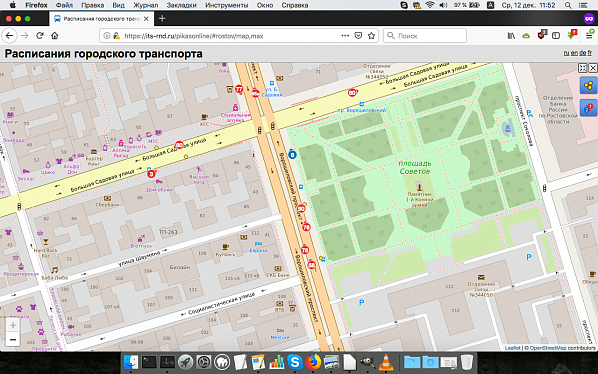
Task: Click the улица Шаумяна street label
Action: (139, 258)
